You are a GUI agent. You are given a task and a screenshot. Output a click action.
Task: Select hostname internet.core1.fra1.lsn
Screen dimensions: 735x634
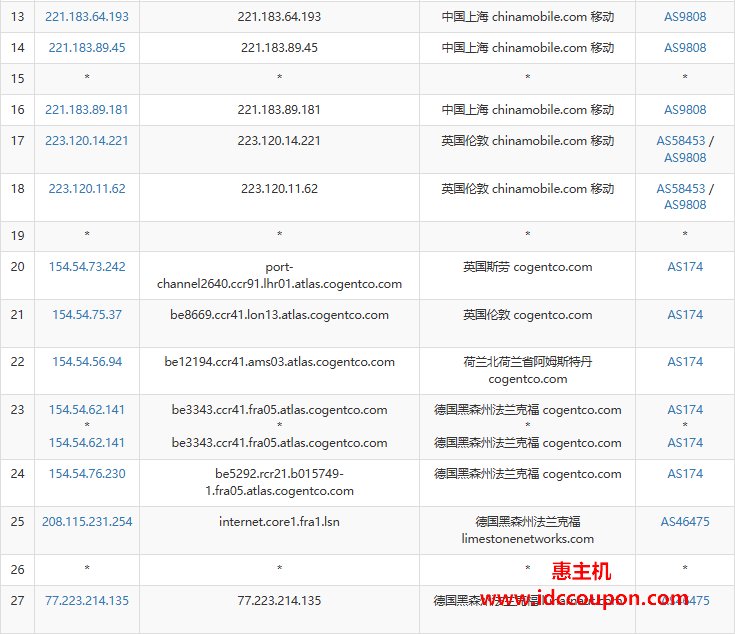pos(279,522)
